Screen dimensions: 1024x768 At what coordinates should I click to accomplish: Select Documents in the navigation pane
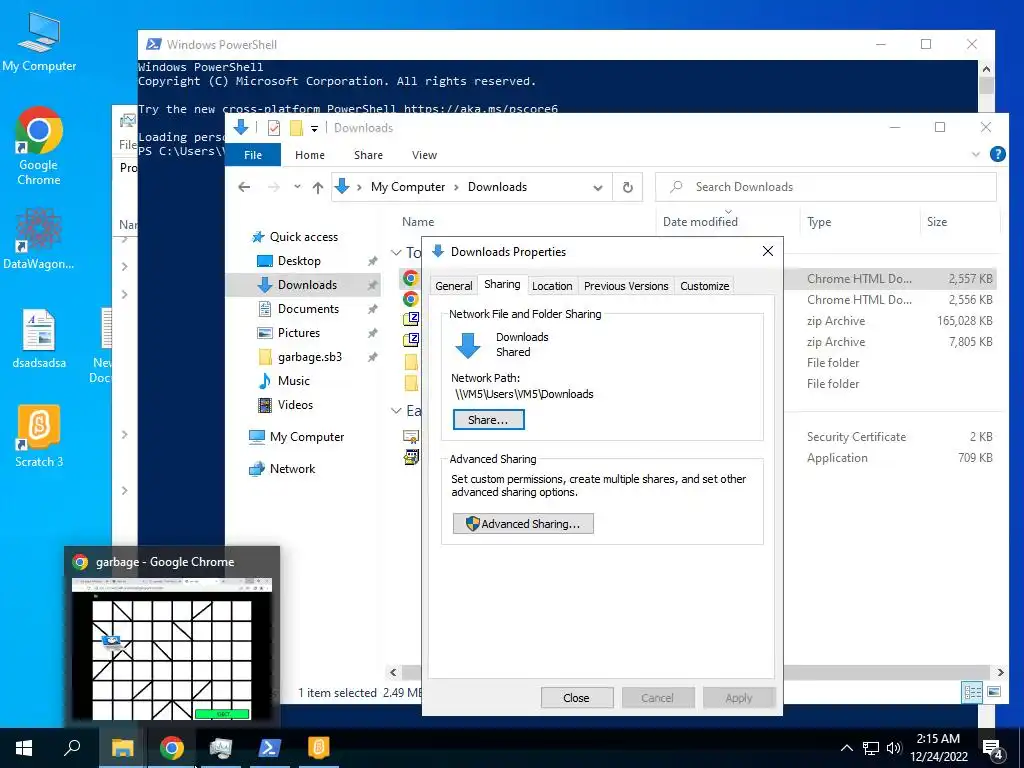click(x=308, y=309)
